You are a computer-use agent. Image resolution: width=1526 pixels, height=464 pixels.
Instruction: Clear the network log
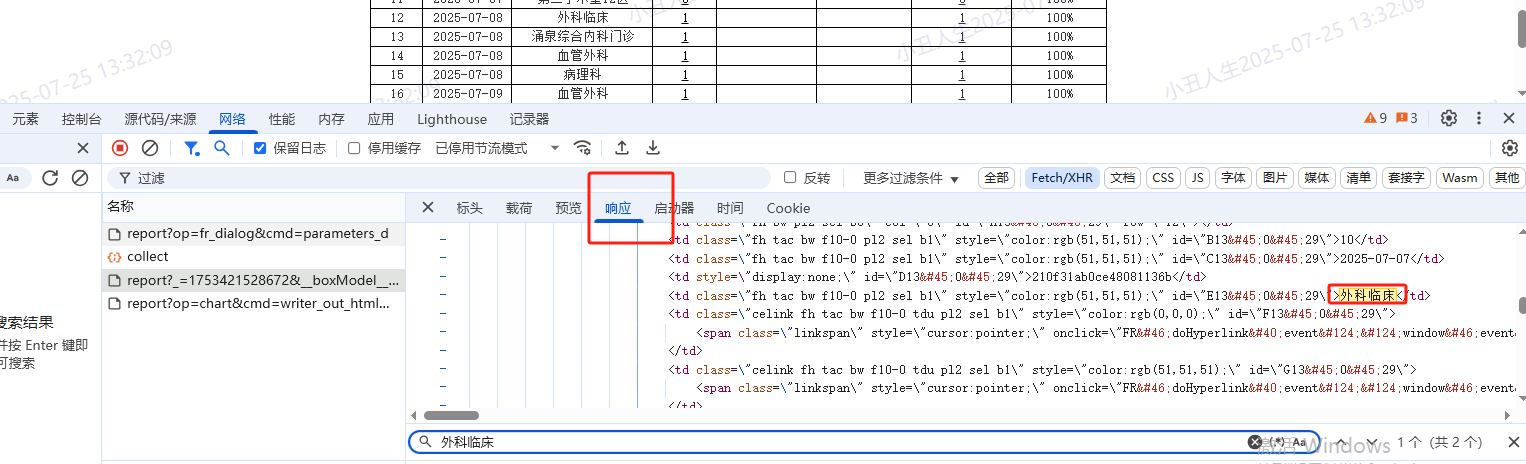[x=149, y=148]
